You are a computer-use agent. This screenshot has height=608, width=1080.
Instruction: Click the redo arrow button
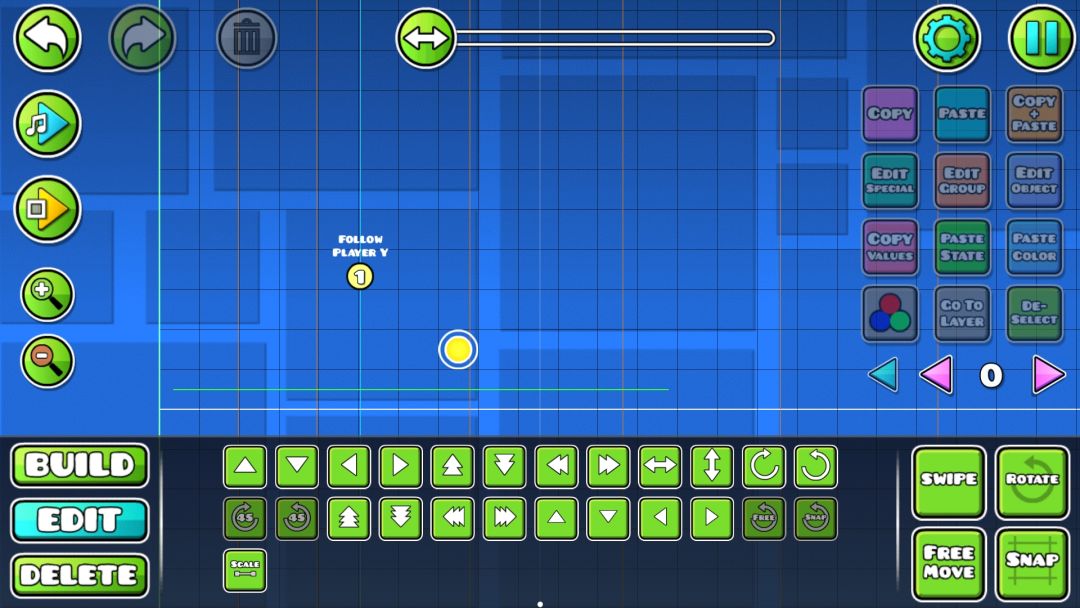(143, 38)
